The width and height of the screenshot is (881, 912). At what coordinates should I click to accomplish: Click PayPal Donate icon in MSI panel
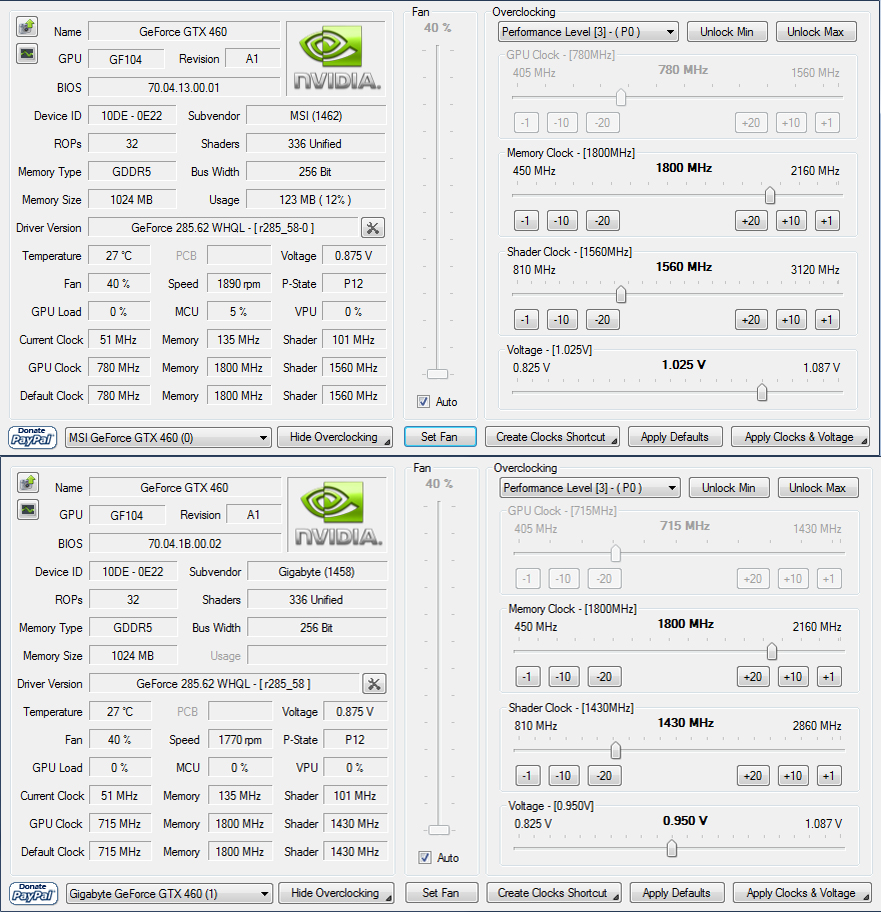click(x=33, y=437)
